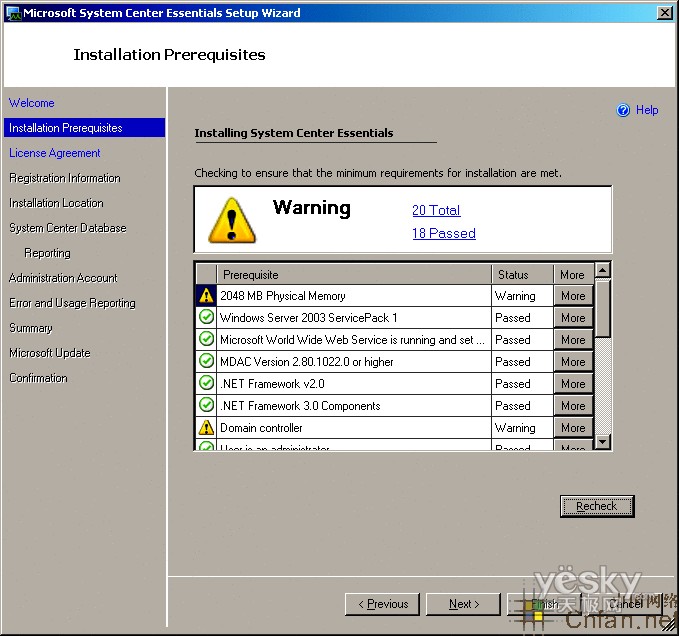This screenshot has width=679, height=636.
Task: Click the scroll up arrow of prerequisites list
Action: click(x=603, y=271)
